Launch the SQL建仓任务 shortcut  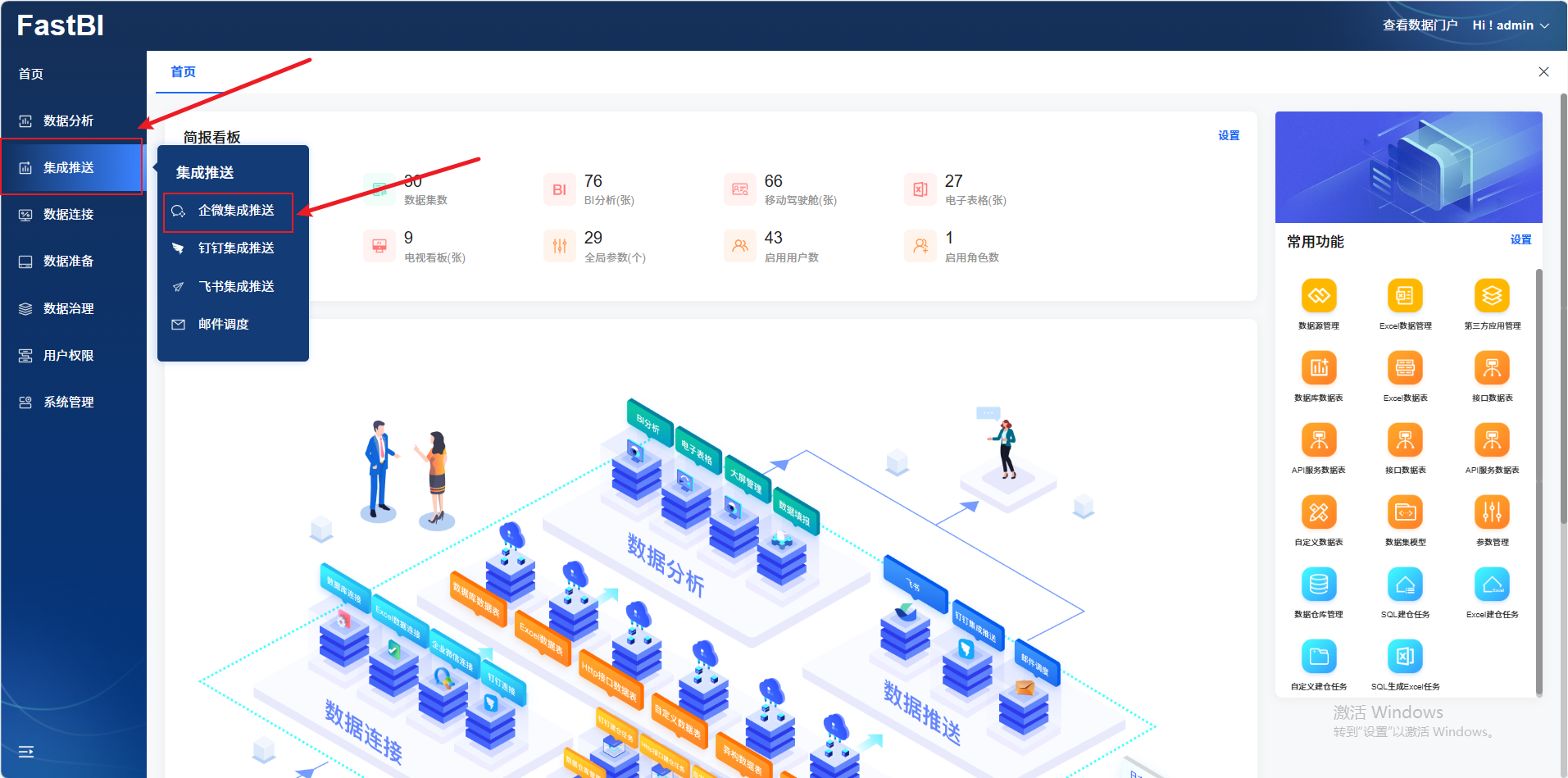(1405, 585)
